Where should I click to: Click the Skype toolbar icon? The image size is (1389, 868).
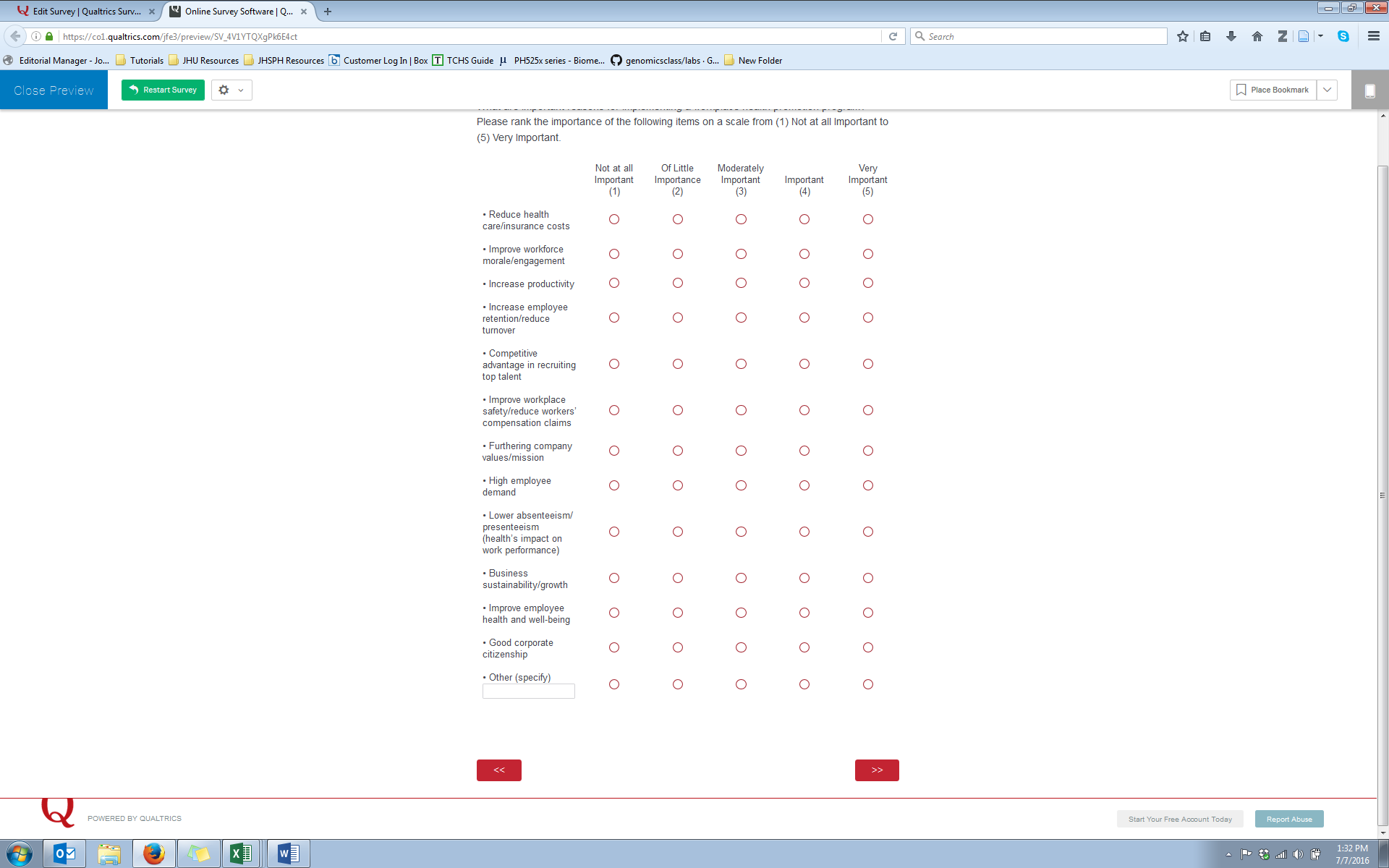(1343, 36)
